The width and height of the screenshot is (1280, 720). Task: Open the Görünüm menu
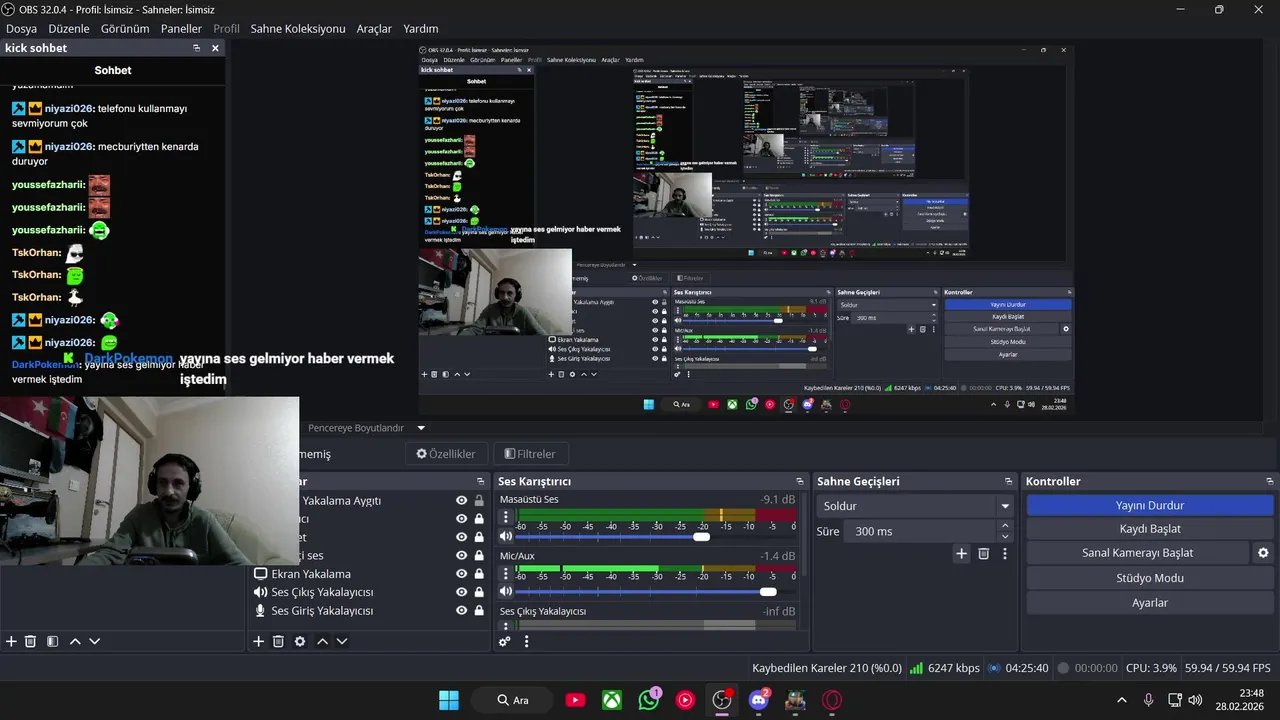125,29
